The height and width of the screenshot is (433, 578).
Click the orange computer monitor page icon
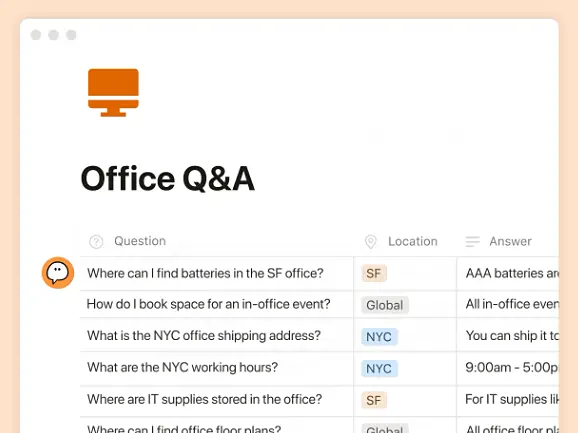(113, 92)
